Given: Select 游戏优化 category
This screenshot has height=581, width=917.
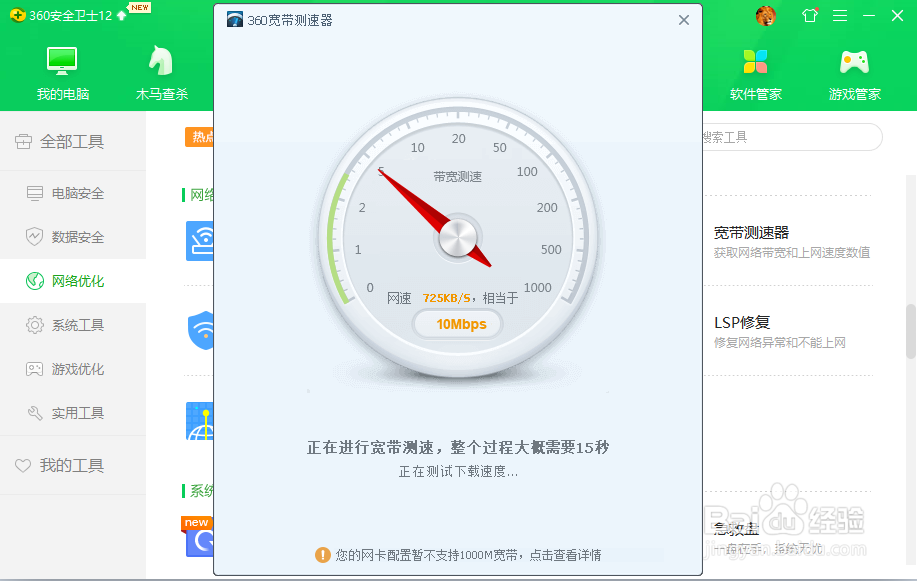Looking at the screenshot, I should [x=73, y=369].
